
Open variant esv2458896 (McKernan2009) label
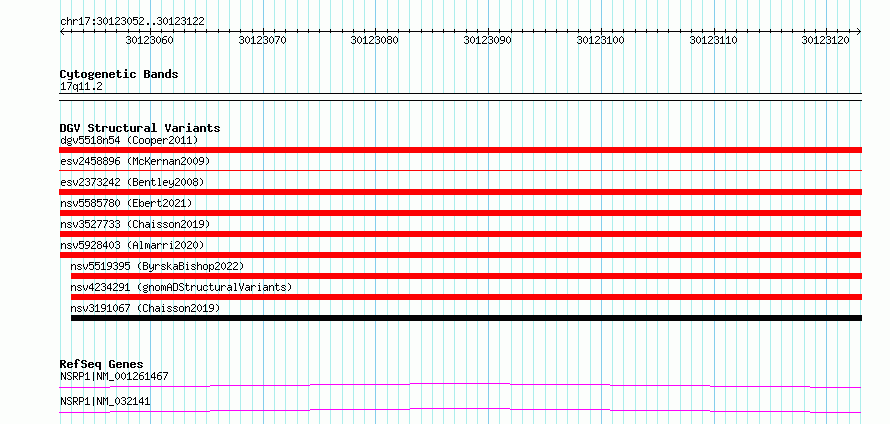135,161
